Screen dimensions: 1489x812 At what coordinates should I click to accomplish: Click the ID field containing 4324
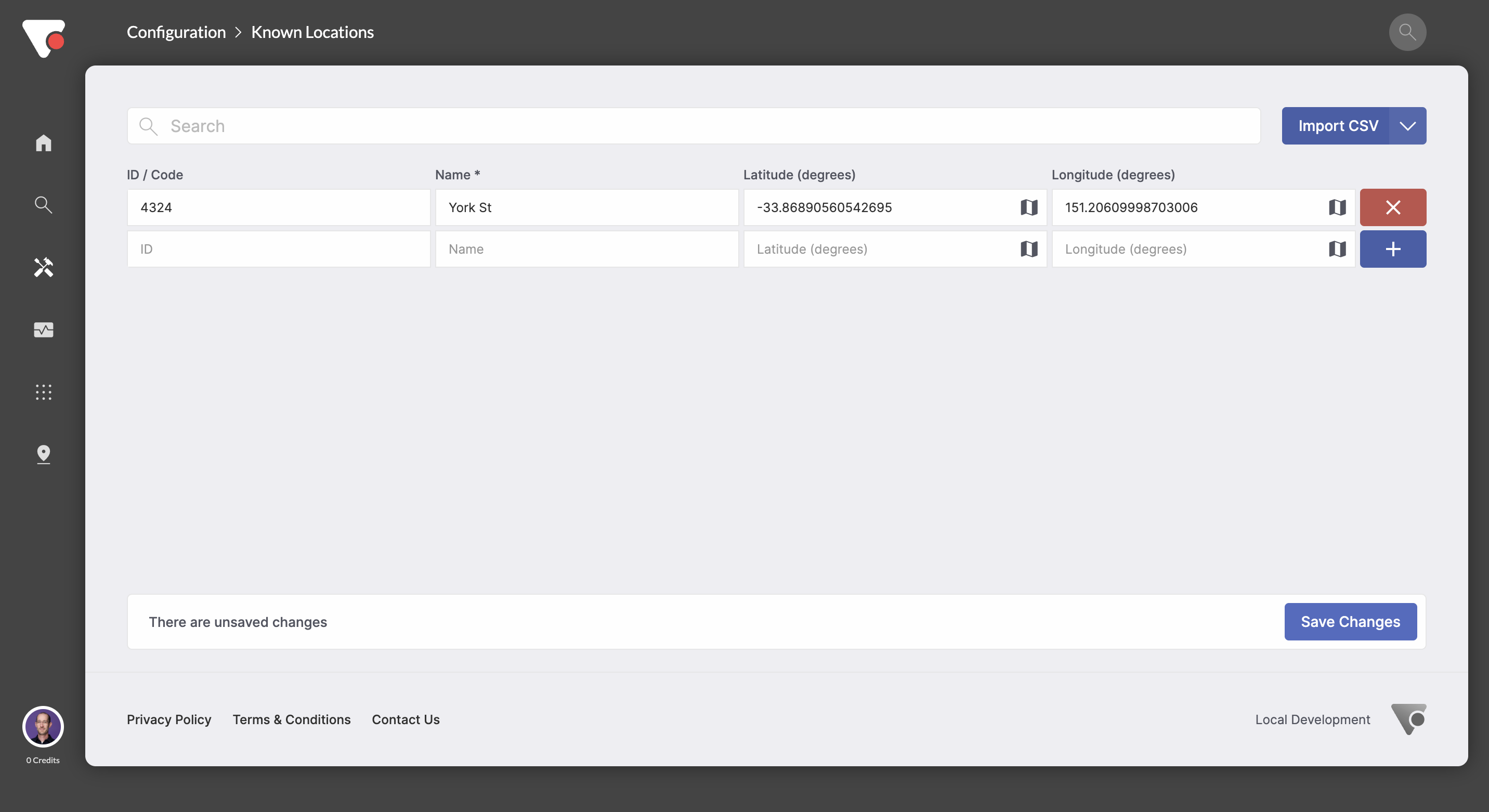pyautogui.click(x=279, y=207)
